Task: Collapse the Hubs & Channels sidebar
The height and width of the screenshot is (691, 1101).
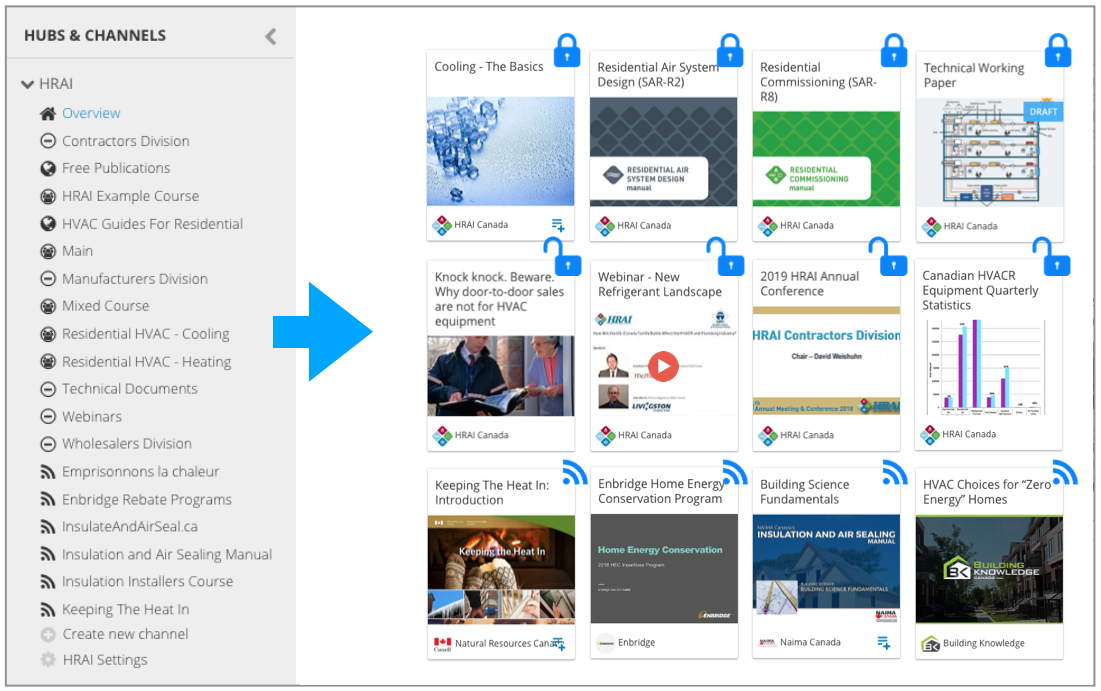Action: [x=270, y=37]
